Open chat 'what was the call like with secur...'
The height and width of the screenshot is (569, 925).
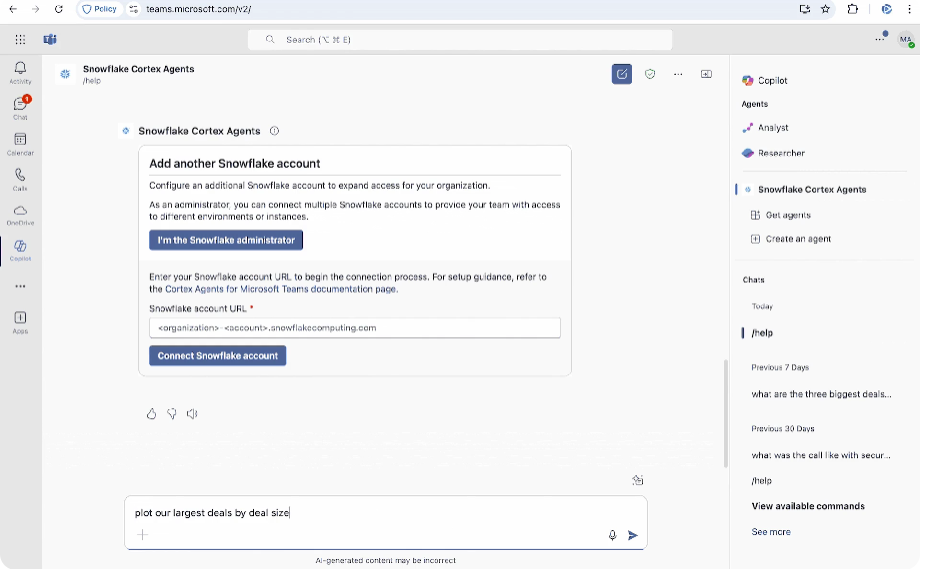821,455
